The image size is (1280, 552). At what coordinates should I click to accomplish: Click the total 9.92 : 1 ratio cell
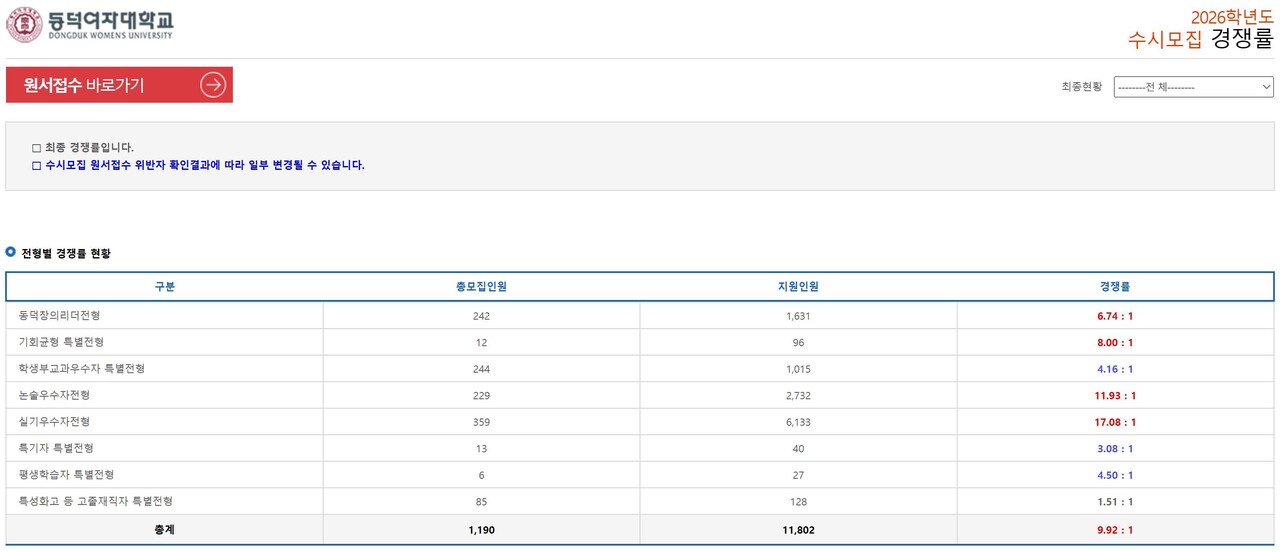[1115, 530]
